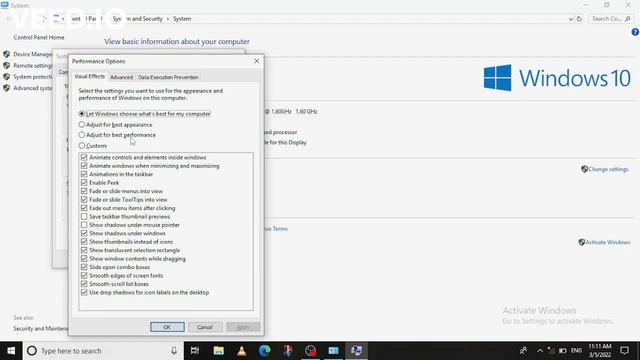Click the shield icon next to Remote settings

click(7, 65)
